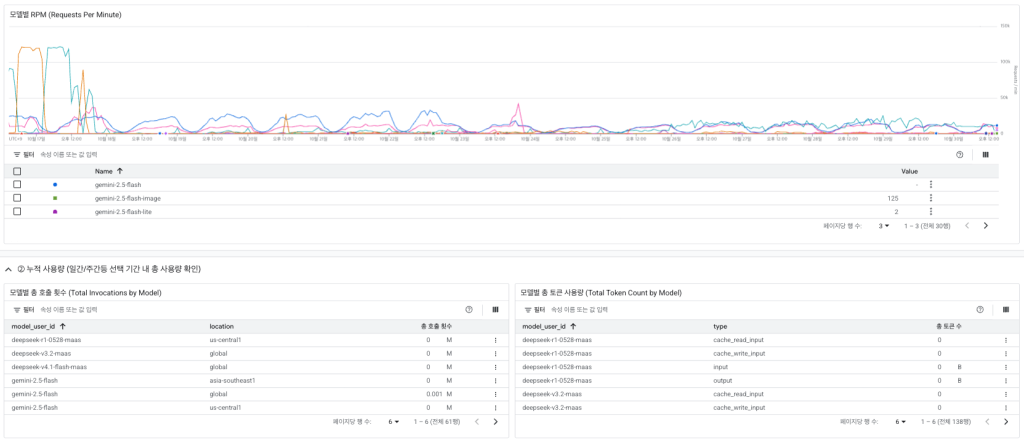Sort tokens by 총 토큰 수 column header

point(948,326)
